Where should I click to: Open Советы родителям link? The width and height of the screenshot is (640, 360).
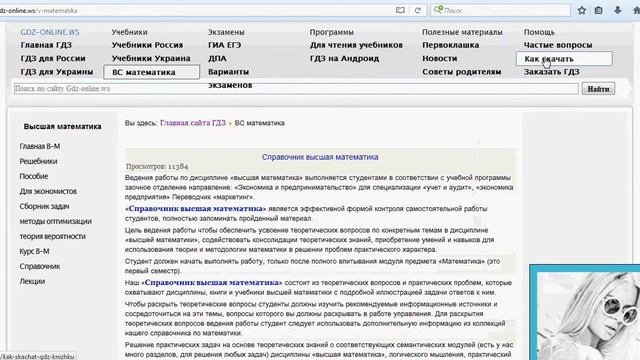(x=462, y=72)
